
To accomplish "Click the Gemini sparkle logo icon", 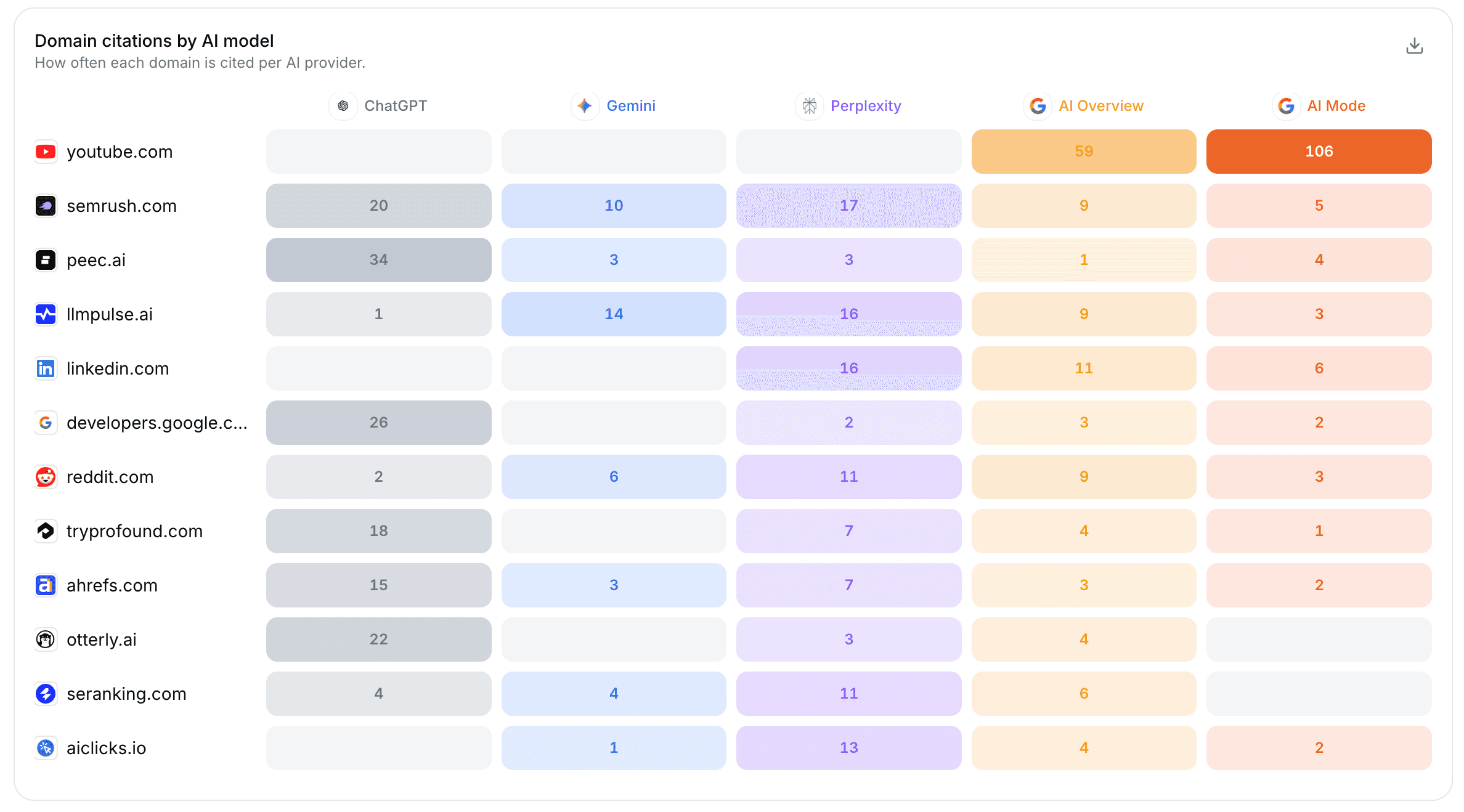I will point(585,106).
